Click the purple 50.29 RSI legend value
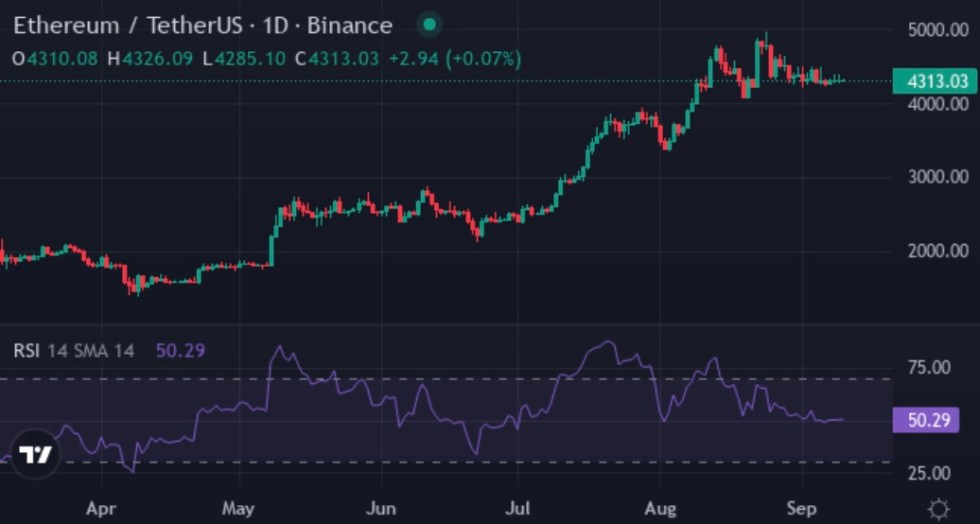The height and width of the screenshot is (524, 980). tap(181, 351)
